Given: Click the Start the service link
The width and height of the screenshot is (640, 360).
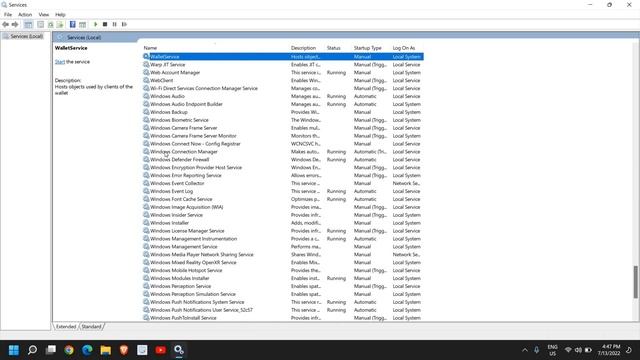Looking at the screenshot, I should tap(60, 62).
